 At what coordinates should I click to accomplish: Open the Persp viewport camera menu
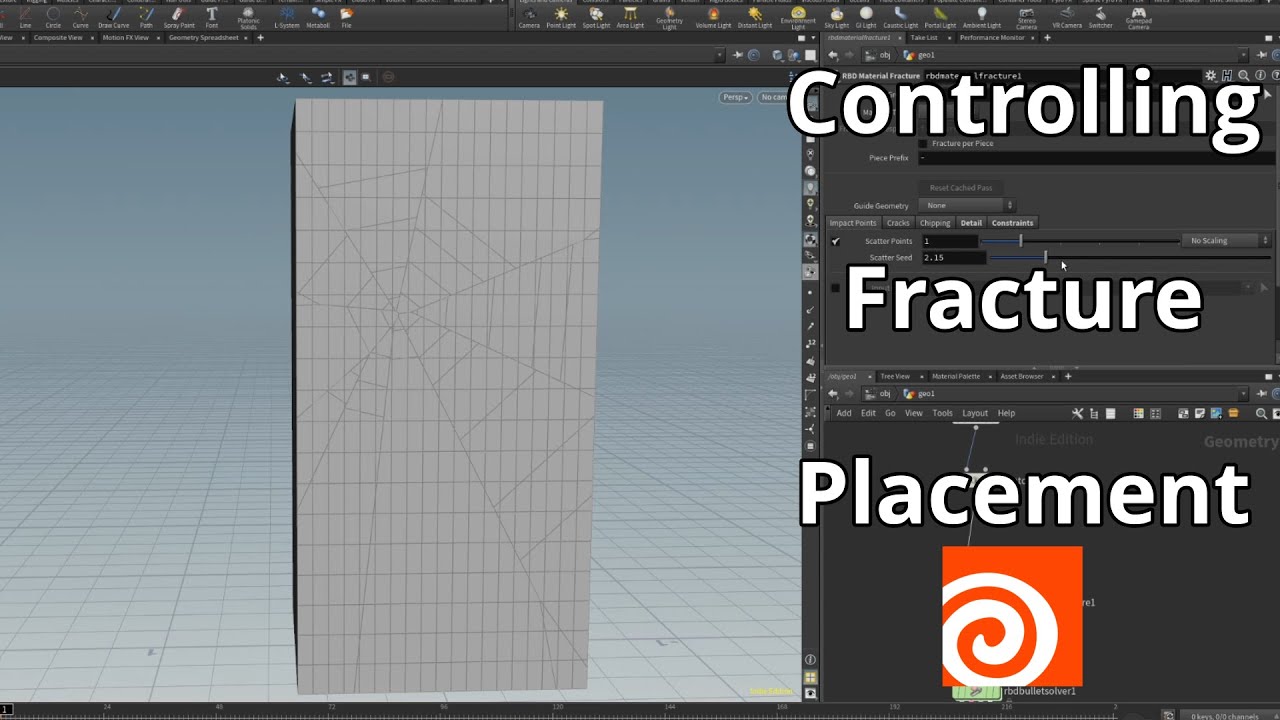735,97
